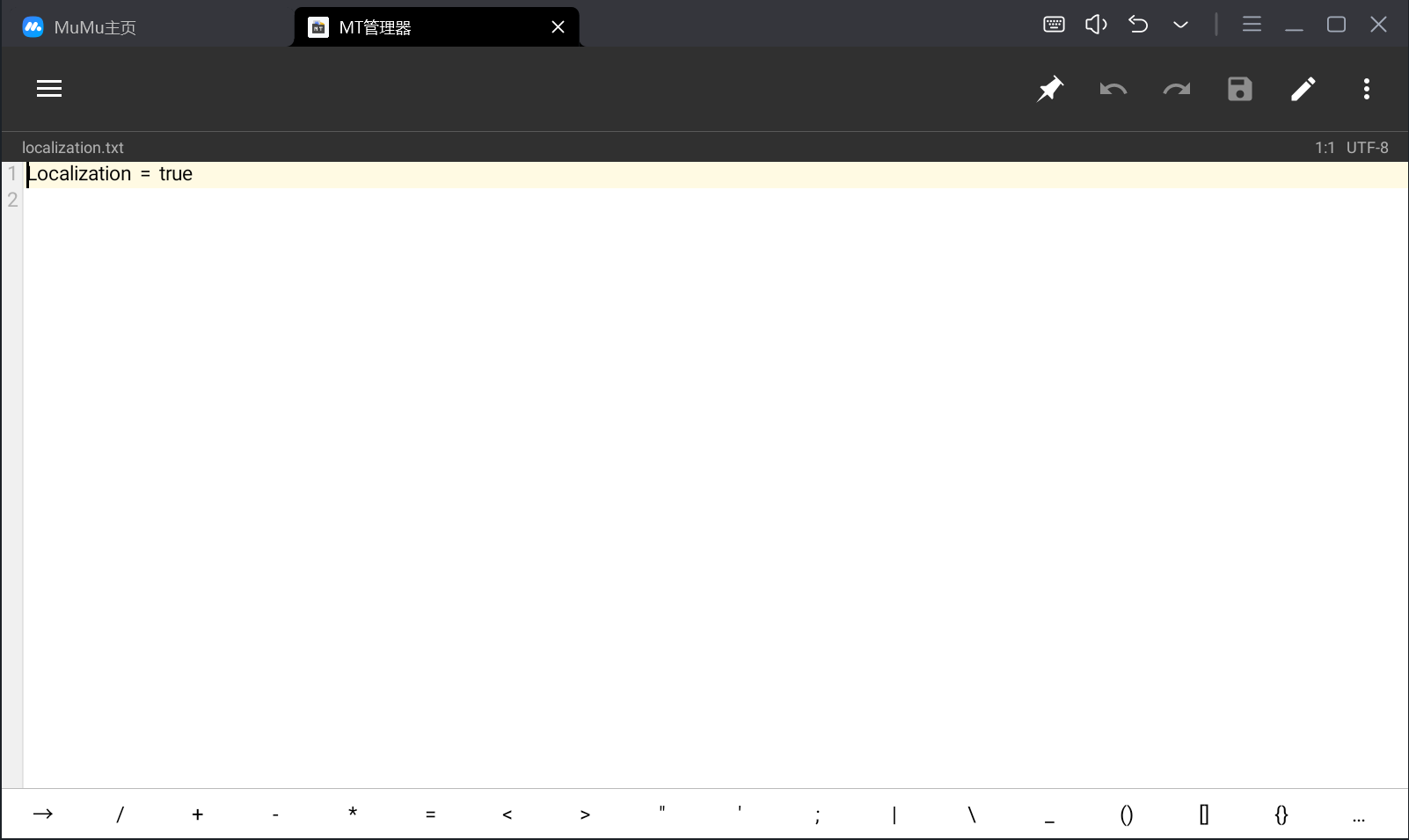Insert the equals sign from symbol bar
Screen dimensions: 1409x840
(x=430, y=814)
